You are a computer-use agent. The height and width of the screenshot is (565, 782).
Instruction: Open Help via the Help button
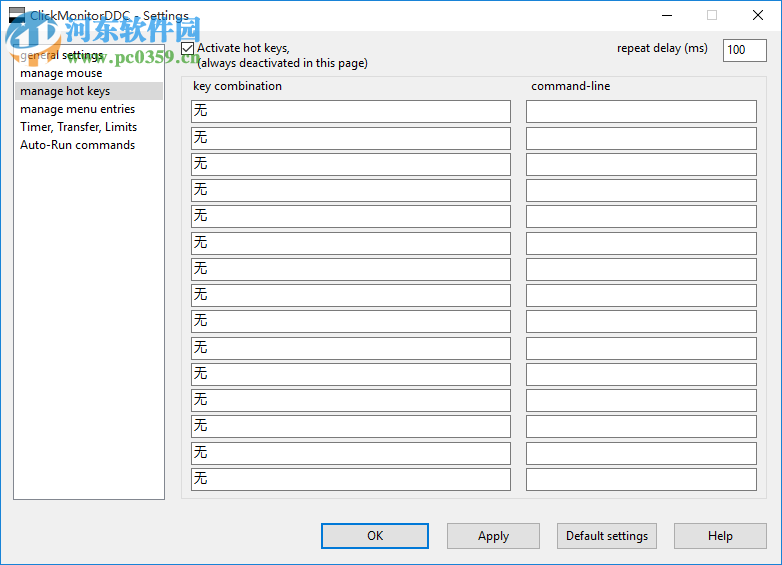tap(720, 536)
